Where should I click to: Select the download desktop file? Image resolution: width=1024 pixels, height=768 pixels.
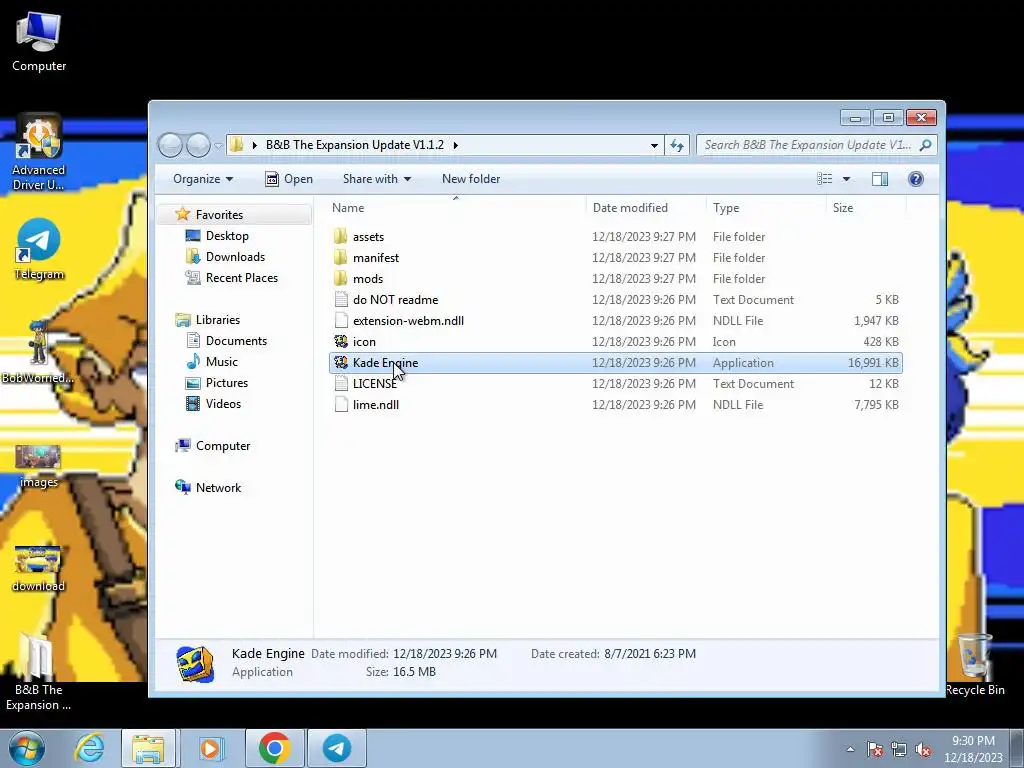(38, 569)
